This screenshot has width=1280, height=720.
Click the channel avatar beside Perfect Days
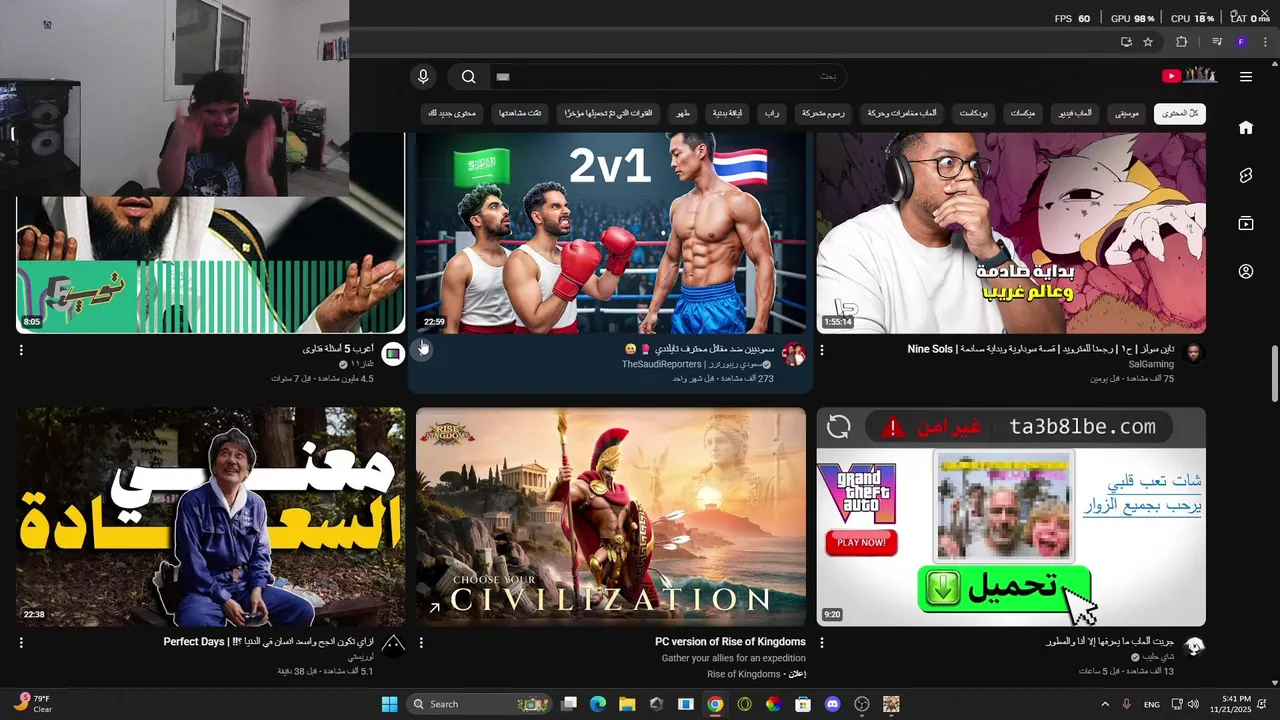pos(393,645)
